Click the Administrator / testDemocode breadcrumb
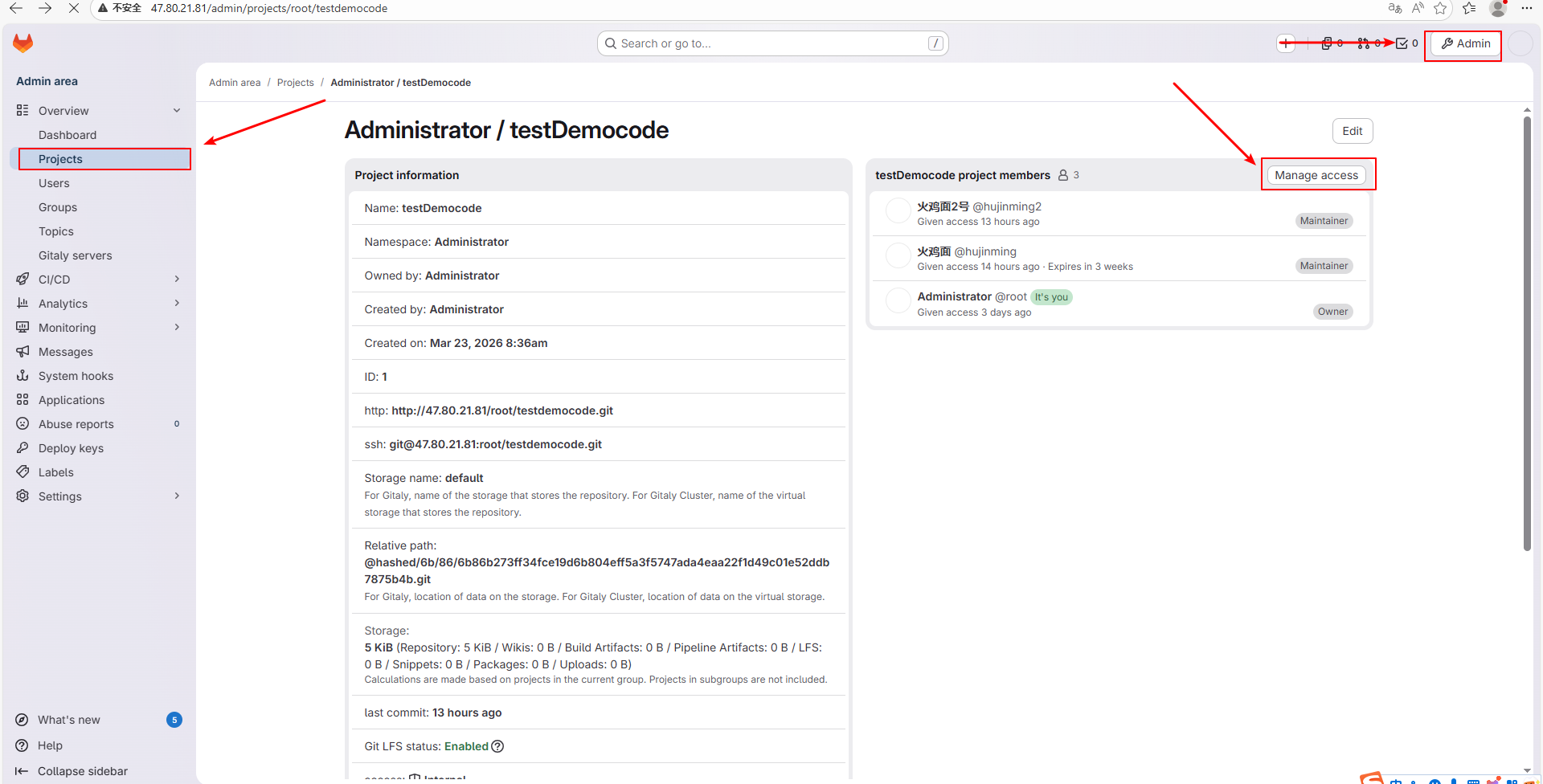The width and height of the screenshot is (1543, 784). click(x=401, y=83)
